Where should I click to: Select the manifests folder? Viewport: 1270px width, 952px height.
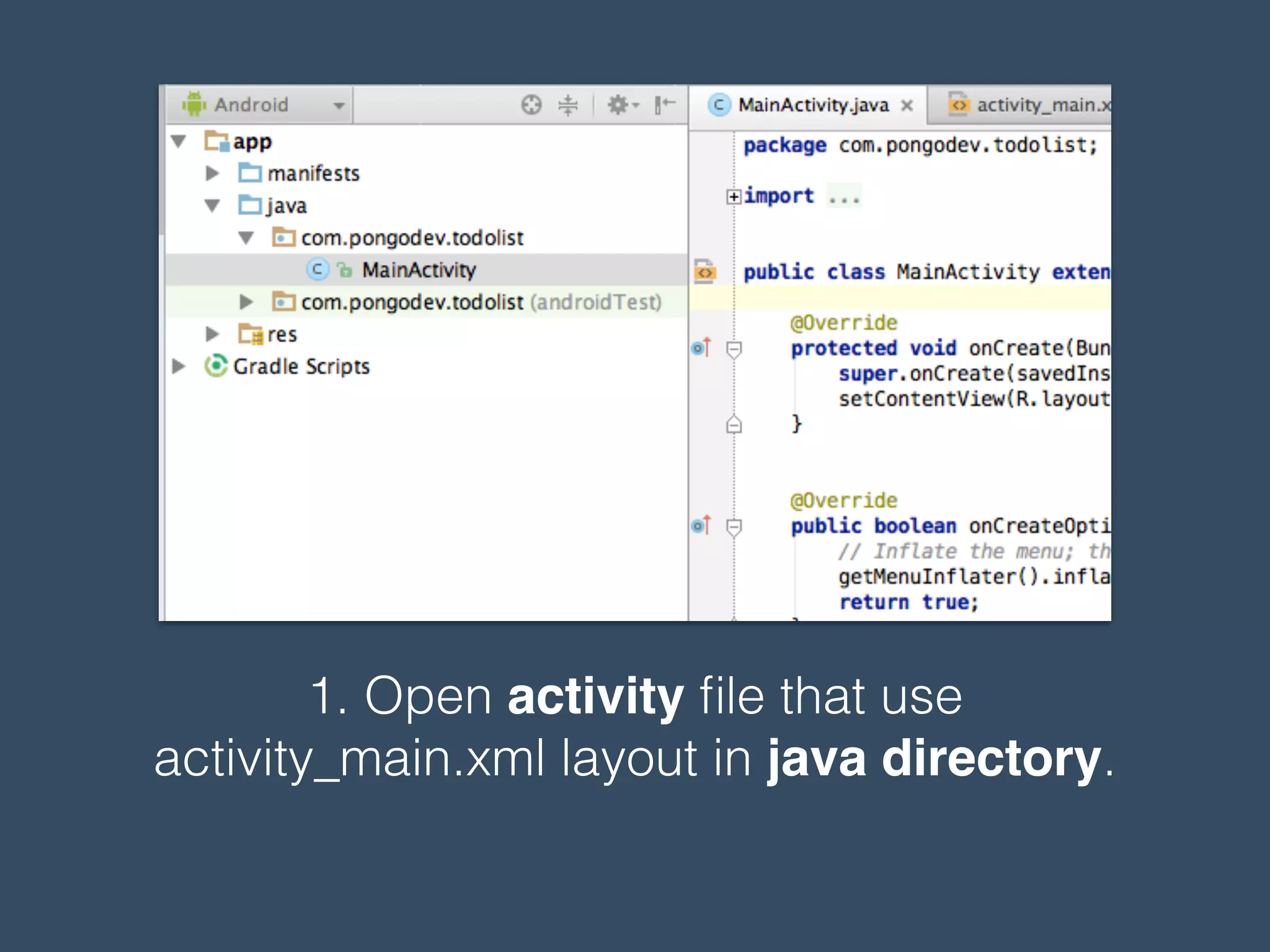click(x=299, y=174)
